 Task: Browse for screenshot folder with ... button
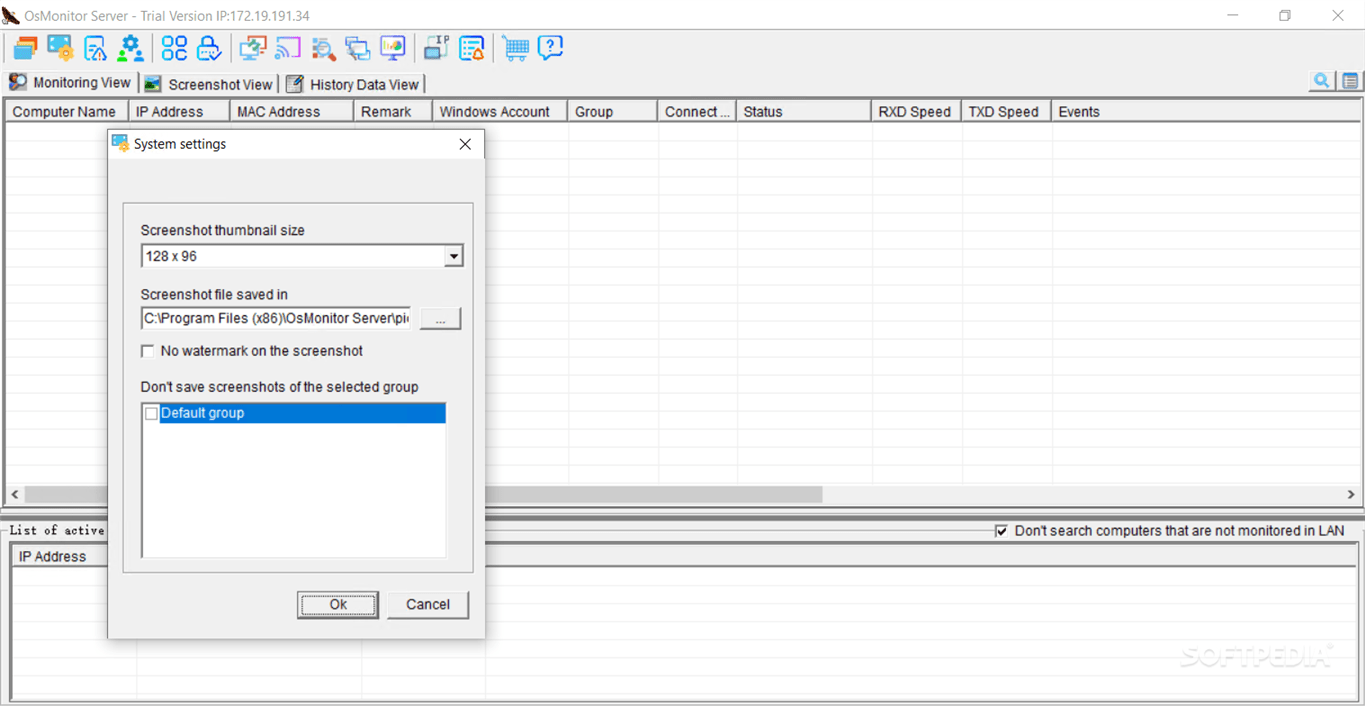440,319
